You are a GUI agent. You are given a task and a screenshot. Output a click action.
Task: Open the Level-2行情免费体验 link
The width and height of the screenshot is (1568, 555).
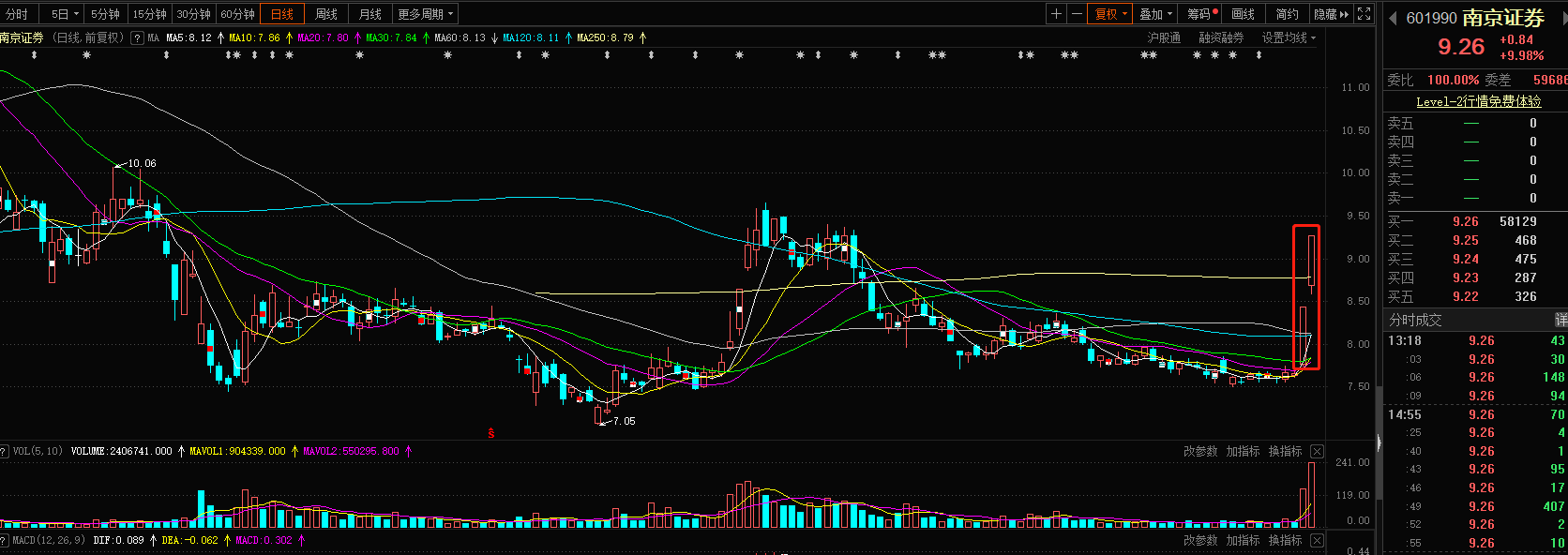click(1478, 101)
